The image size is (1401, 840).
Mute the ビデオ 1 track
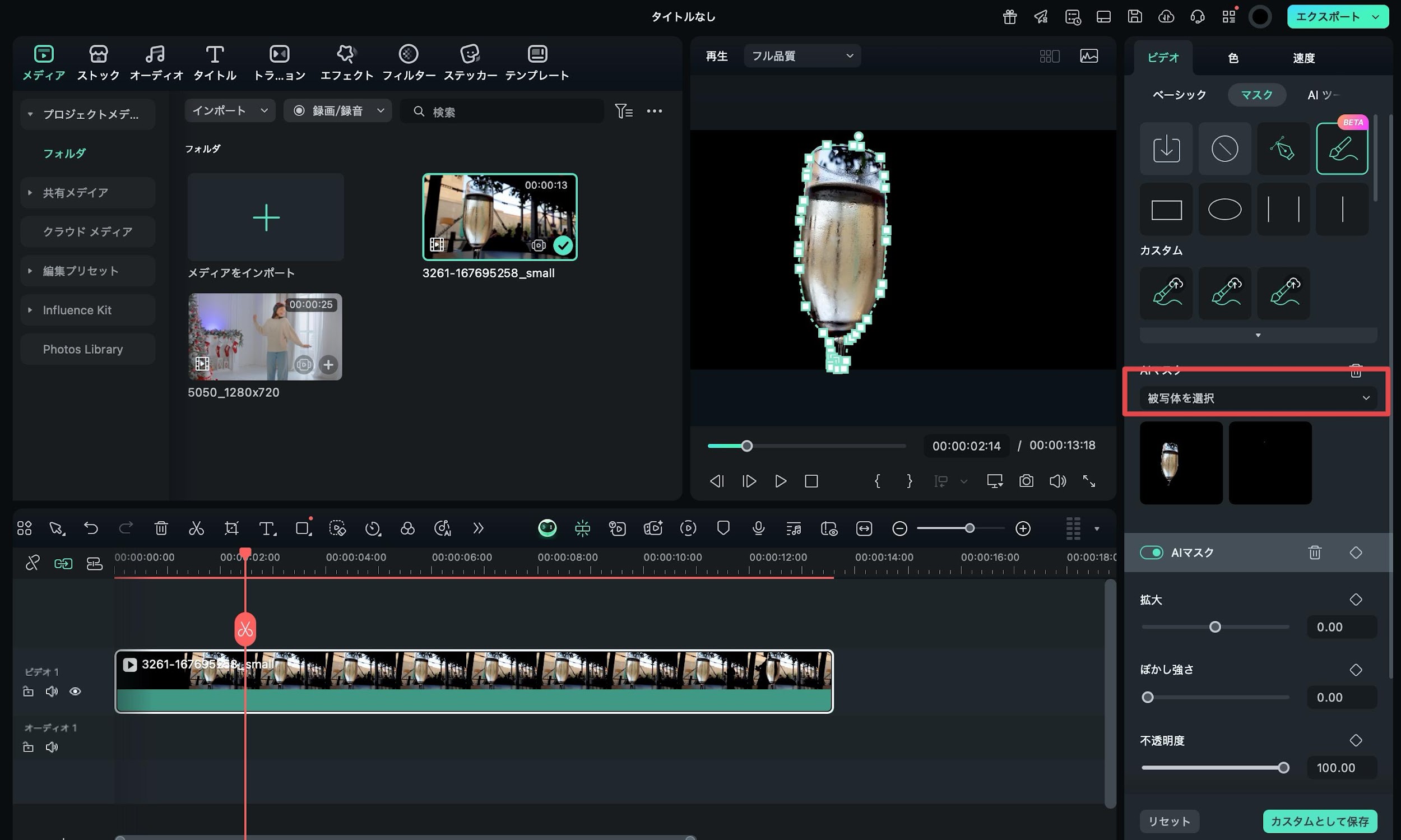tap(52, 692)
